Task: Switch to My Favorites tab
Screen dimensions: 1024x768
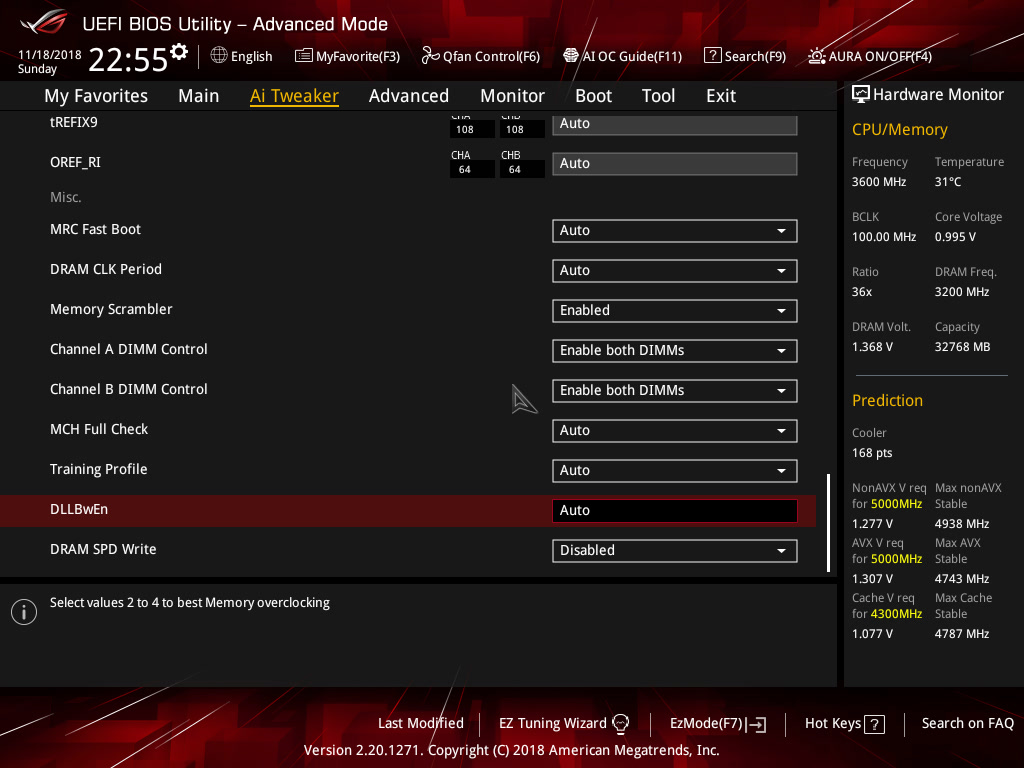Action: pyautogui.click(x=96, y=96)
